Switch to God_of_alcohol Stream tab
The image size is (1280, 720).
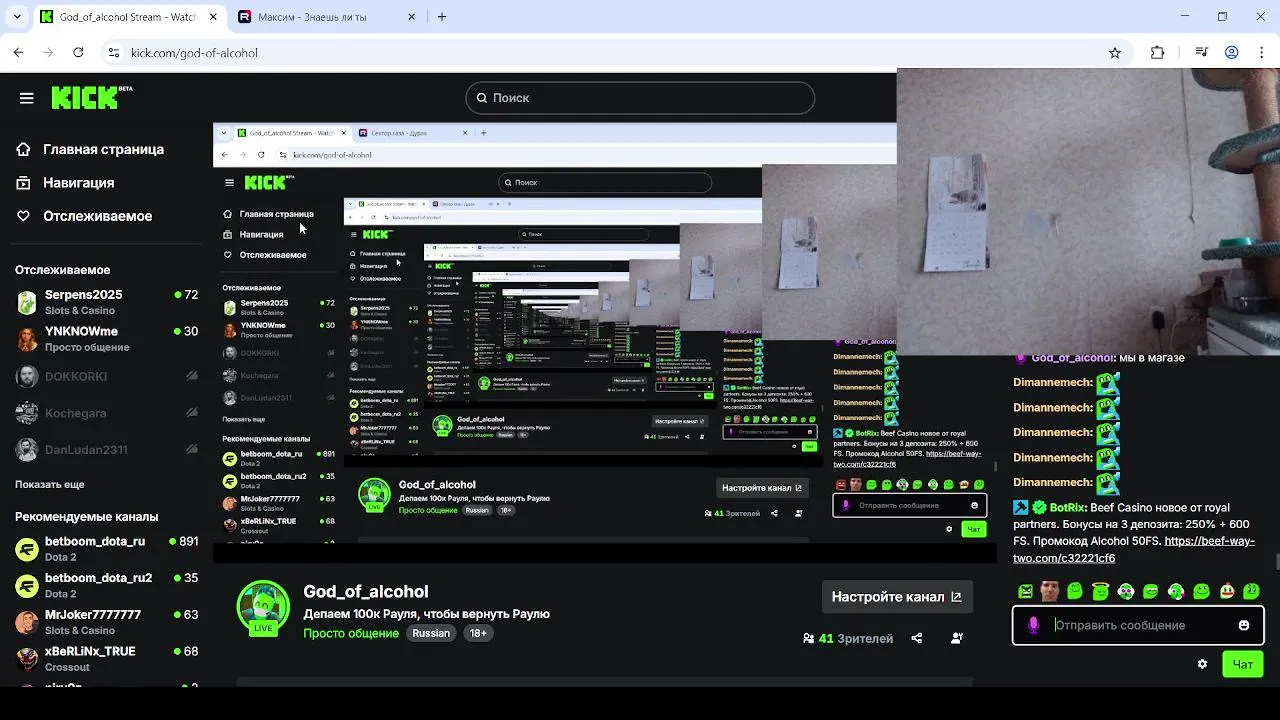pos(128,17)
